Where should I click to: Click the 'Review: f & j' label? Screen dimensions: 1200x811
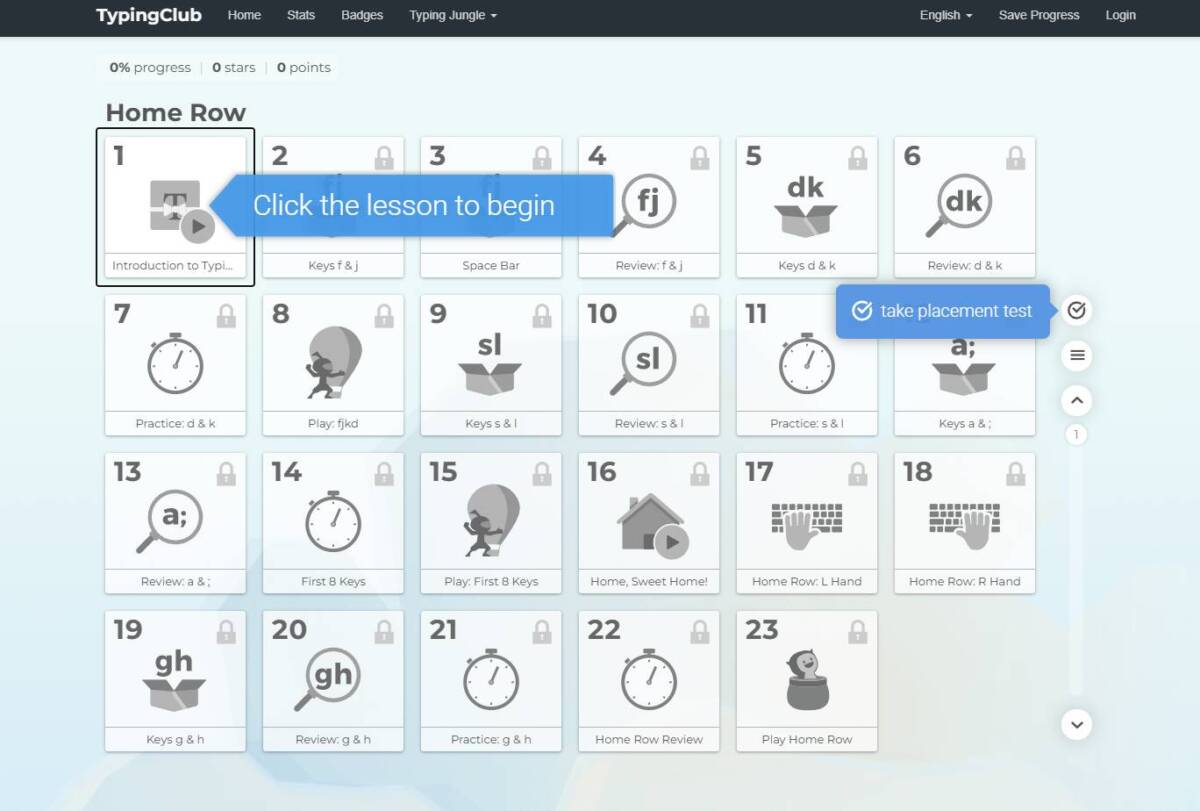click(648, 266)
